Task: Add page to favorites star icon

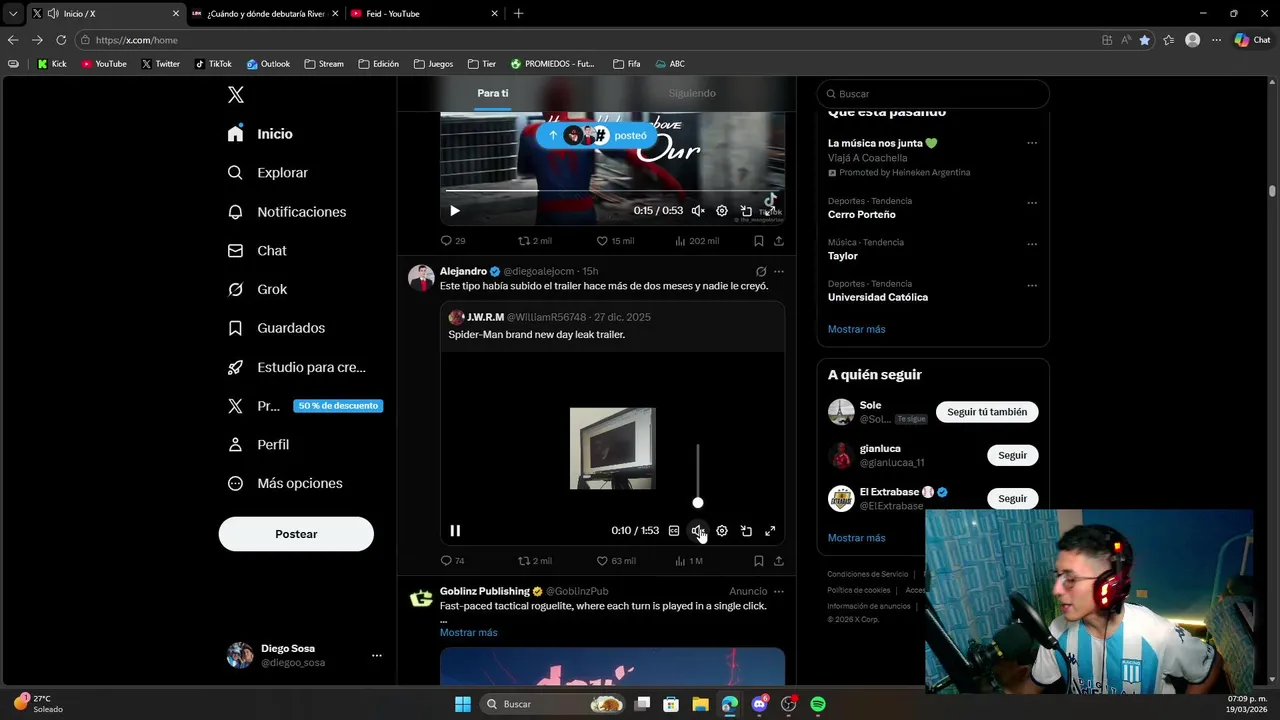Action: coord(1144,40)
